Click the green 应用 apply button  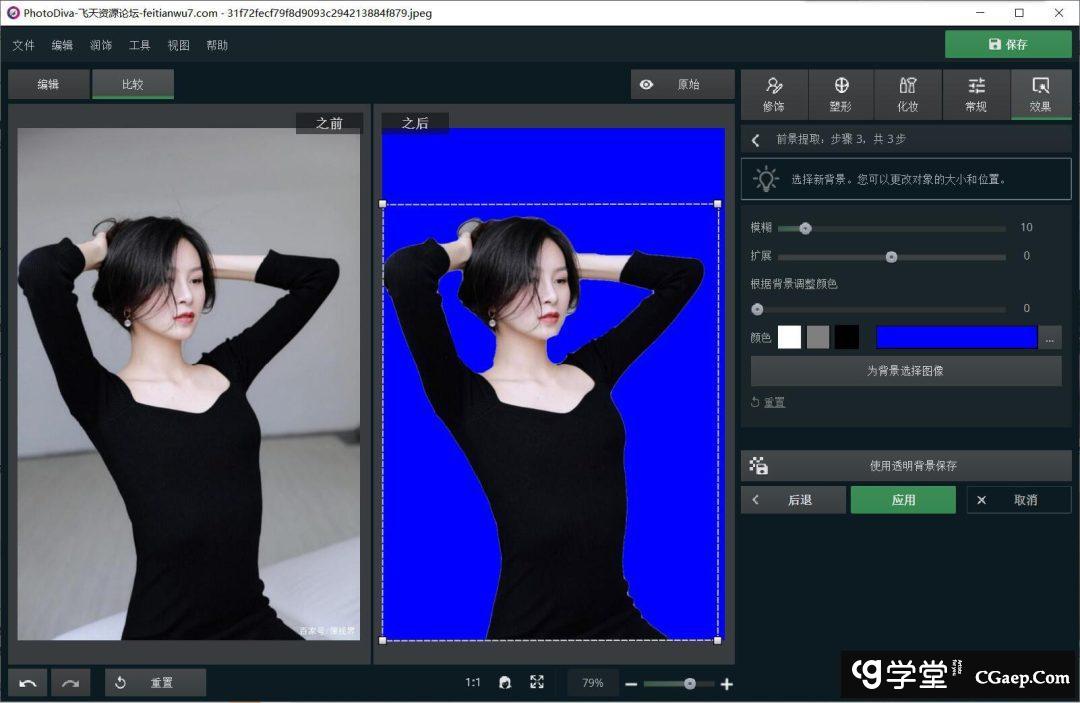[903, 500]
